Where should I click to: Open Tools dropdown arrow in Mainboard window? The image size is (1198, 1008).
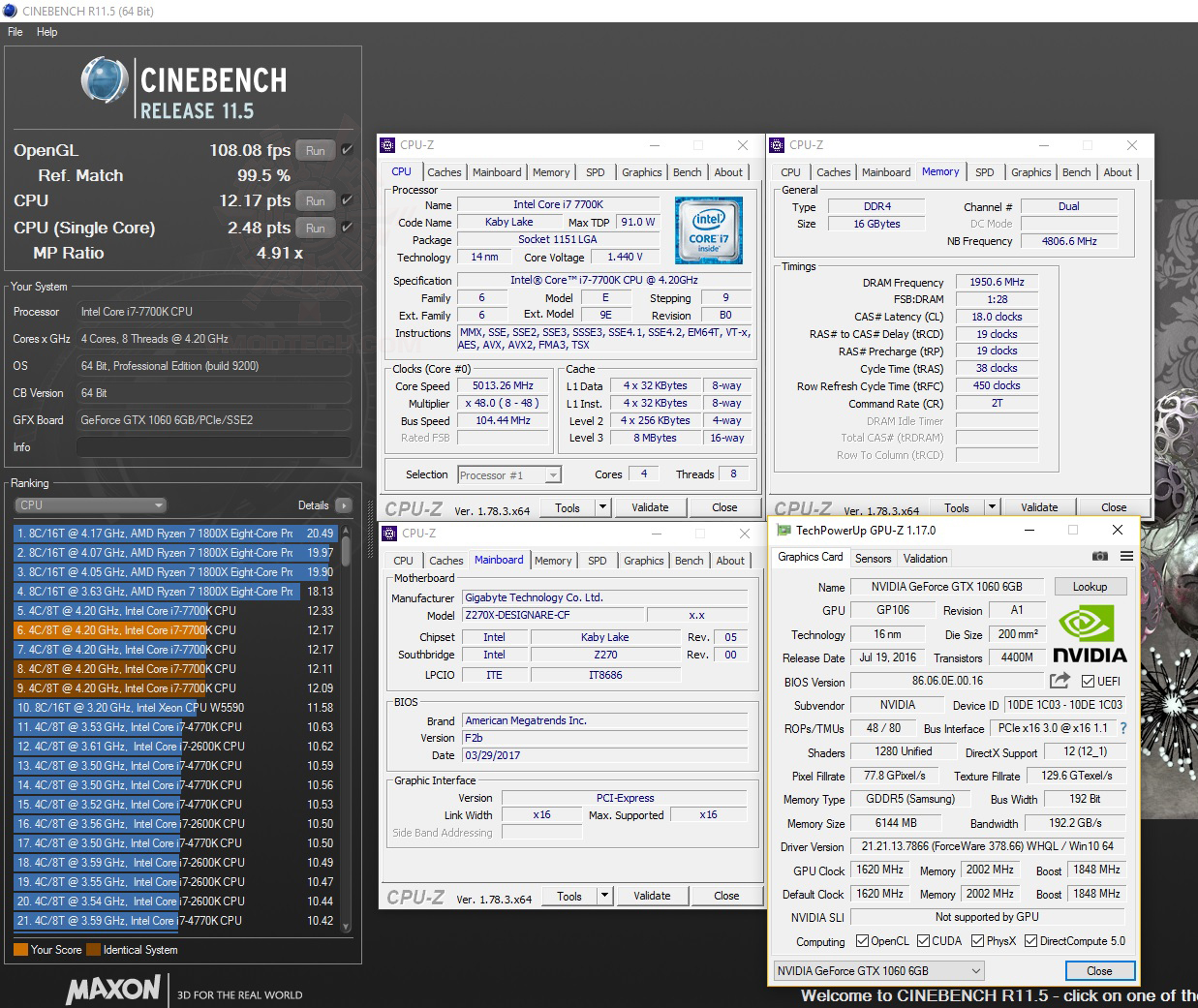pos(604,896)
